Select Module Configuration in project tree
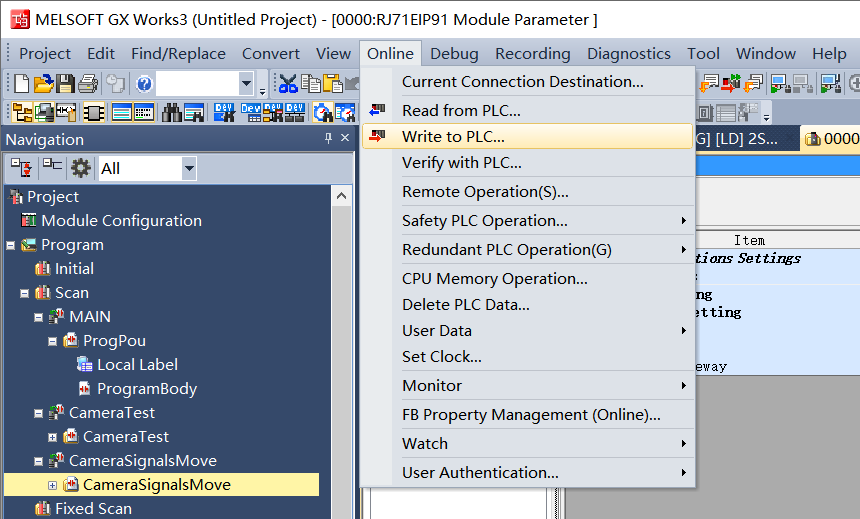The width and height of the screenshot is (860, 519). point(121,221)
